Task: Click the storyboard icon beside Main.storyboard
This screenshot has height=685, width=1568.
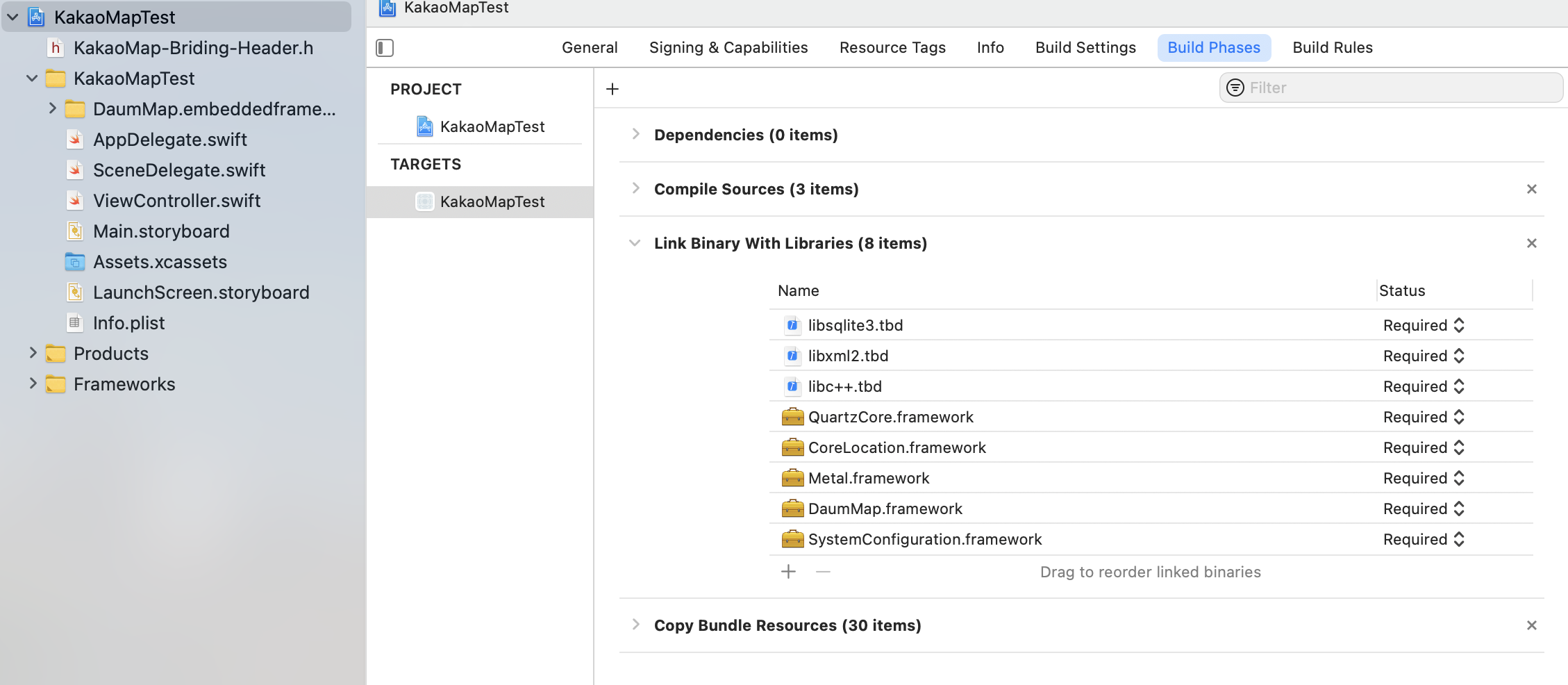Action: point(75,231)
